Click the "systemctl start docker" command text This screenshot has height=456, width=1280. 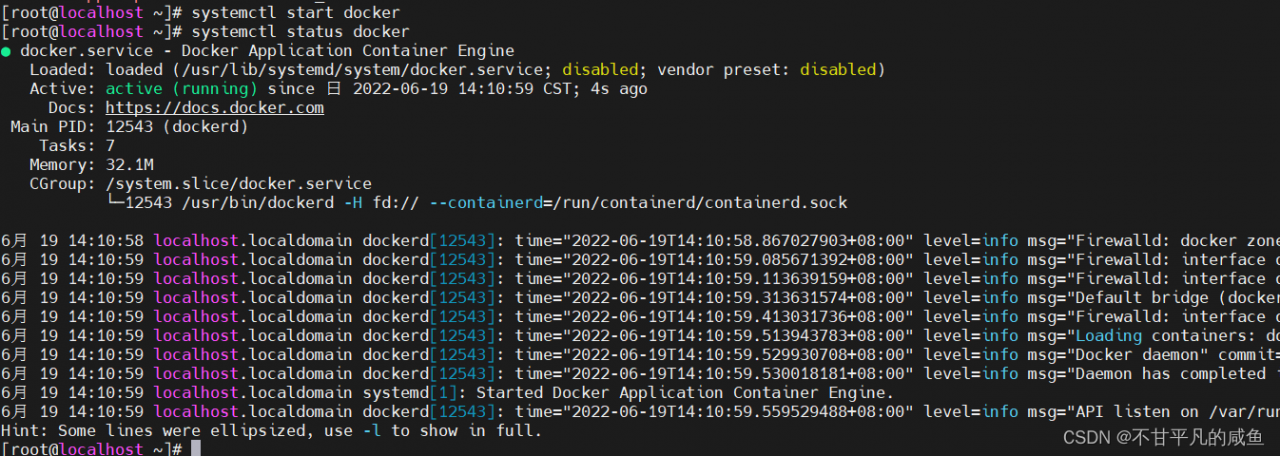click(295, 13)
